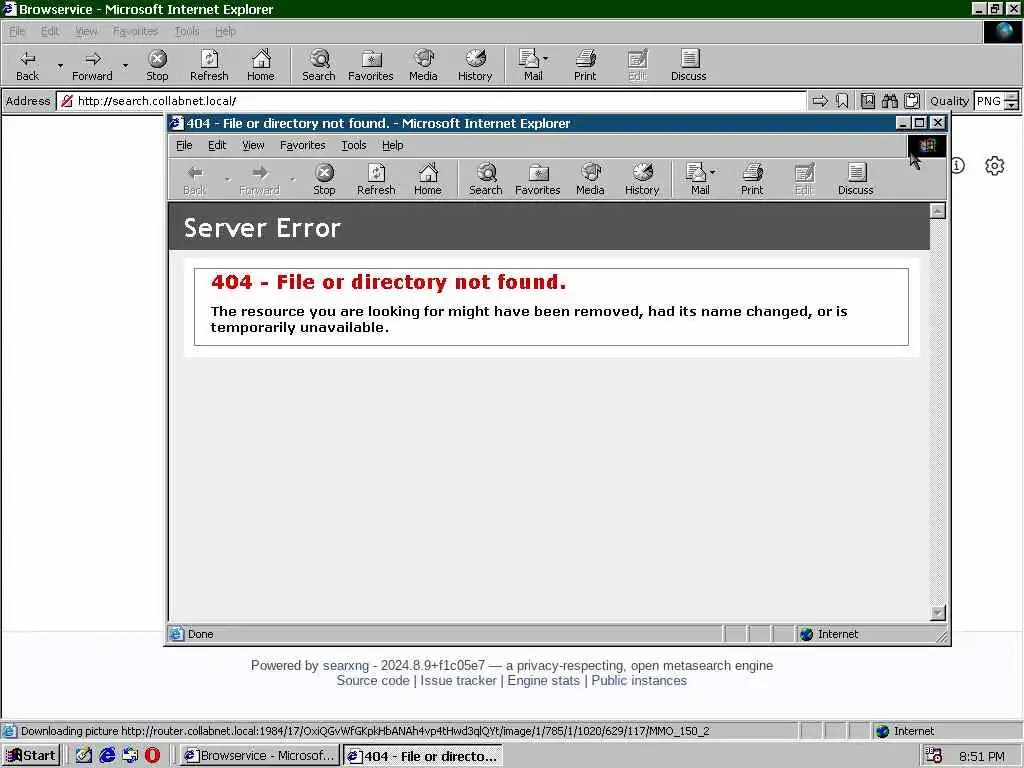
Task: Open the Start menu
Action: [31, 756]
